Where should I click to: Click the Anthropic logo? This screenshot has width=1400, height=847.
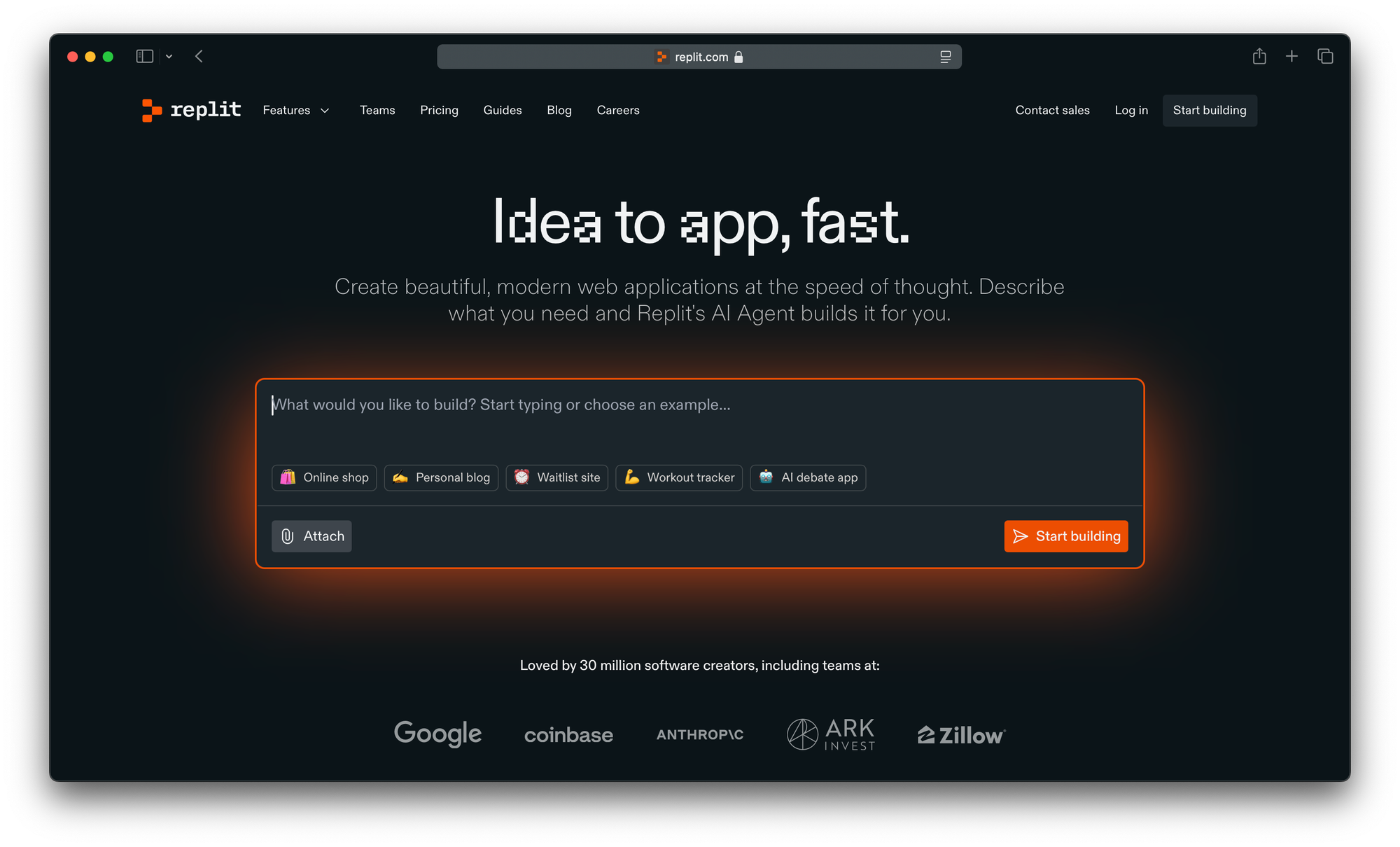pyautogui.click(x=700, y=735)
